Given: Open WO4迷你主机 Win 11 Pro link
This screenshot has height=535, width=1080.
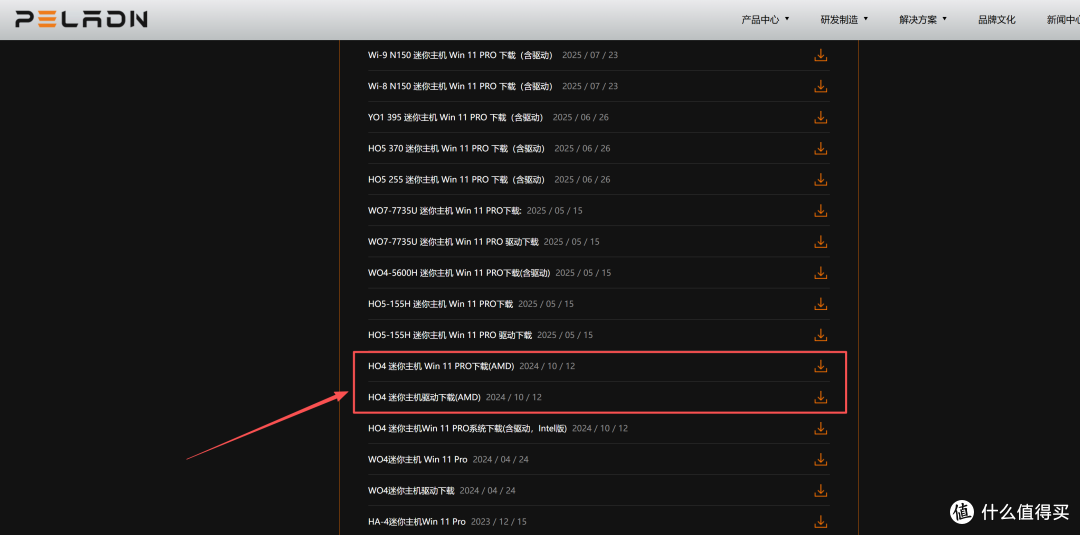Looking at the screenshot, I should tap(418, 459).
